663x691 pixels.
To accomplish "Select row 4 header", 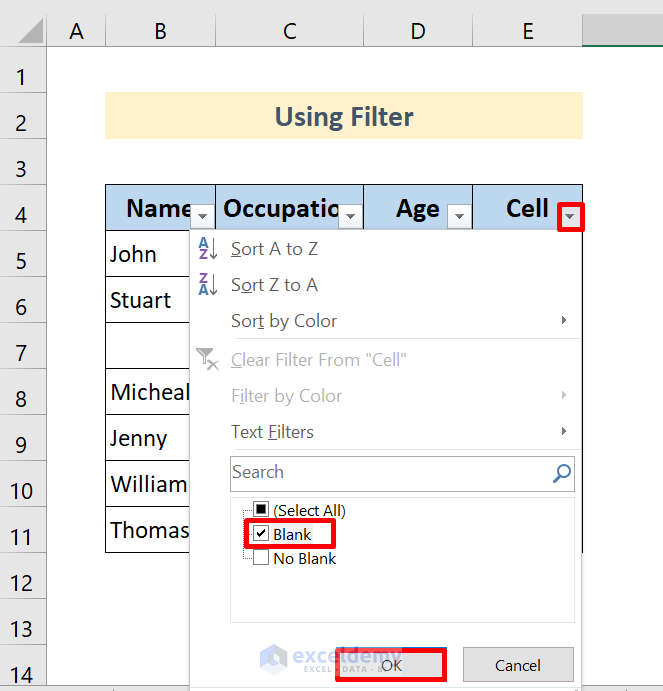I will 23,208.
